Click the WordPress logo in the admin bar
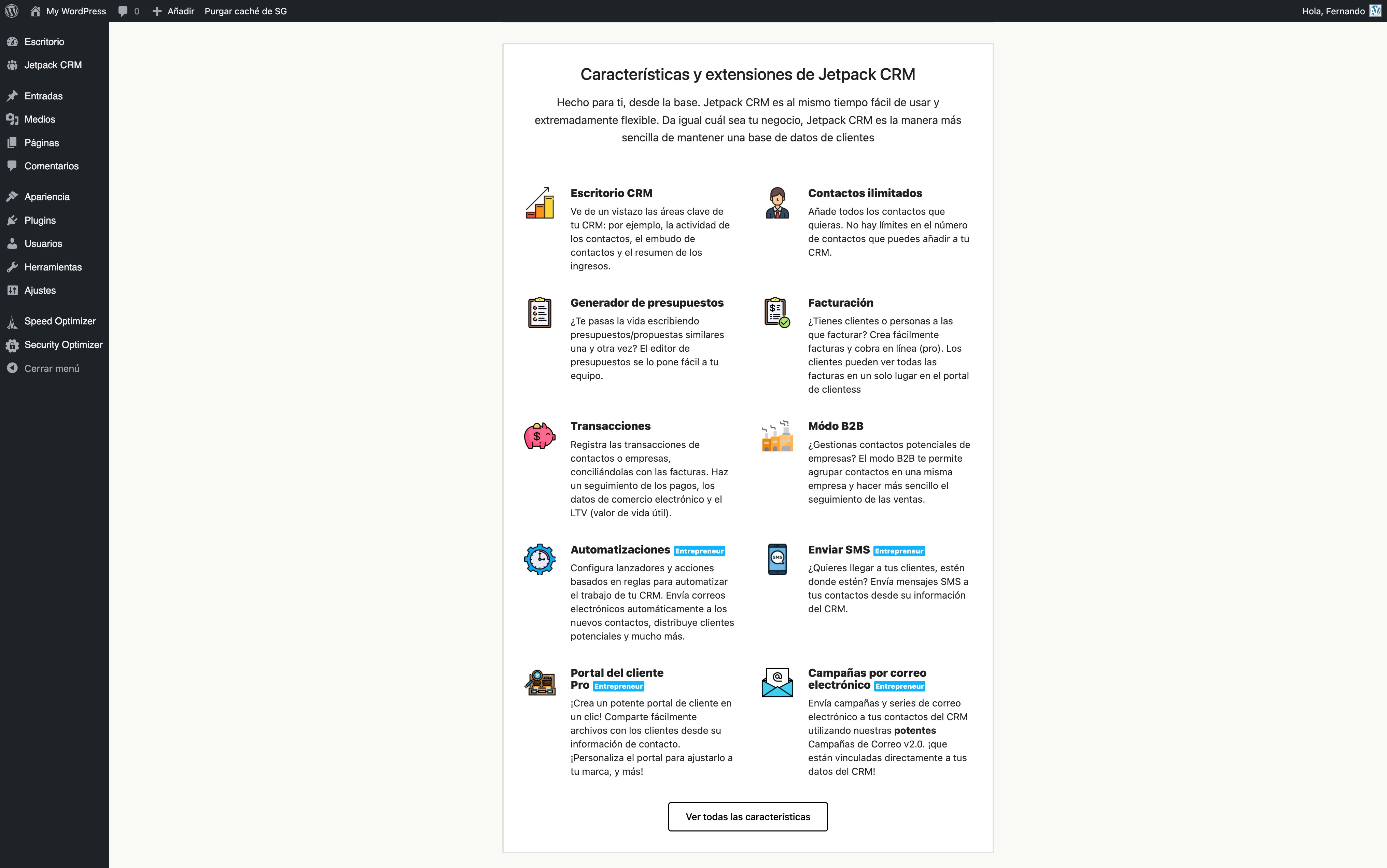 point(12,11)
